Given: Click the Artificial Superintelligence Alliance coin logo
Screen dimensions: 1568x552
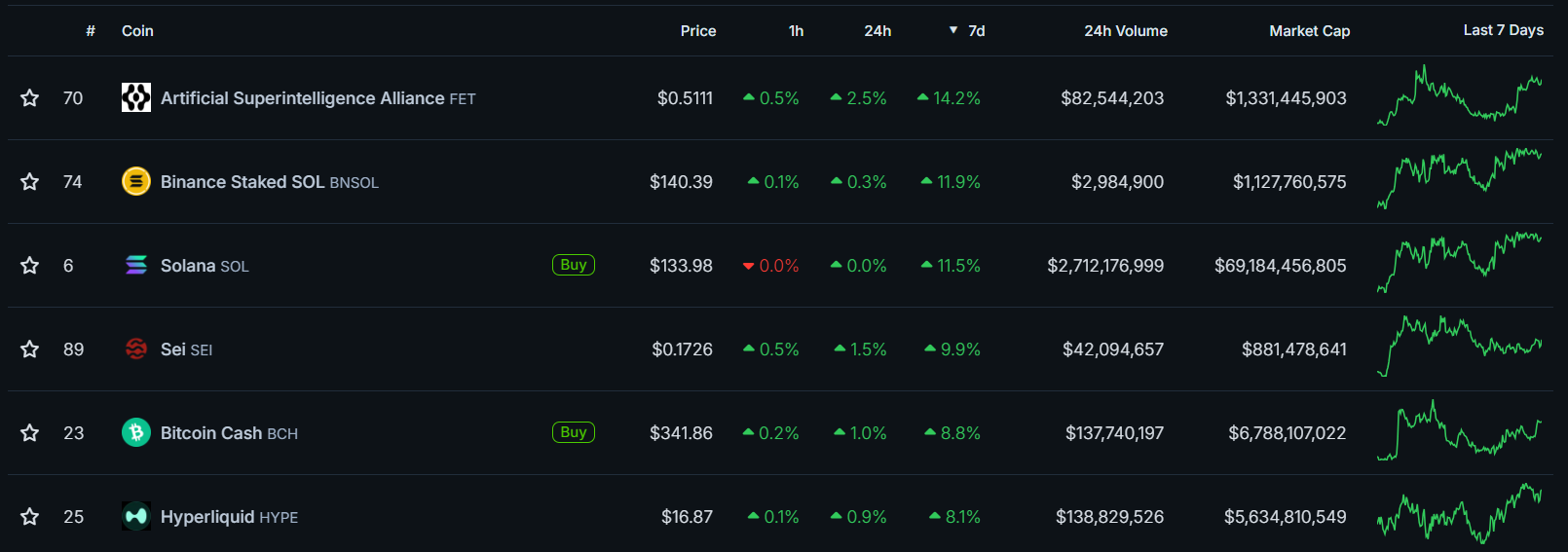Looking at the screenshot, I should point(136,97).
